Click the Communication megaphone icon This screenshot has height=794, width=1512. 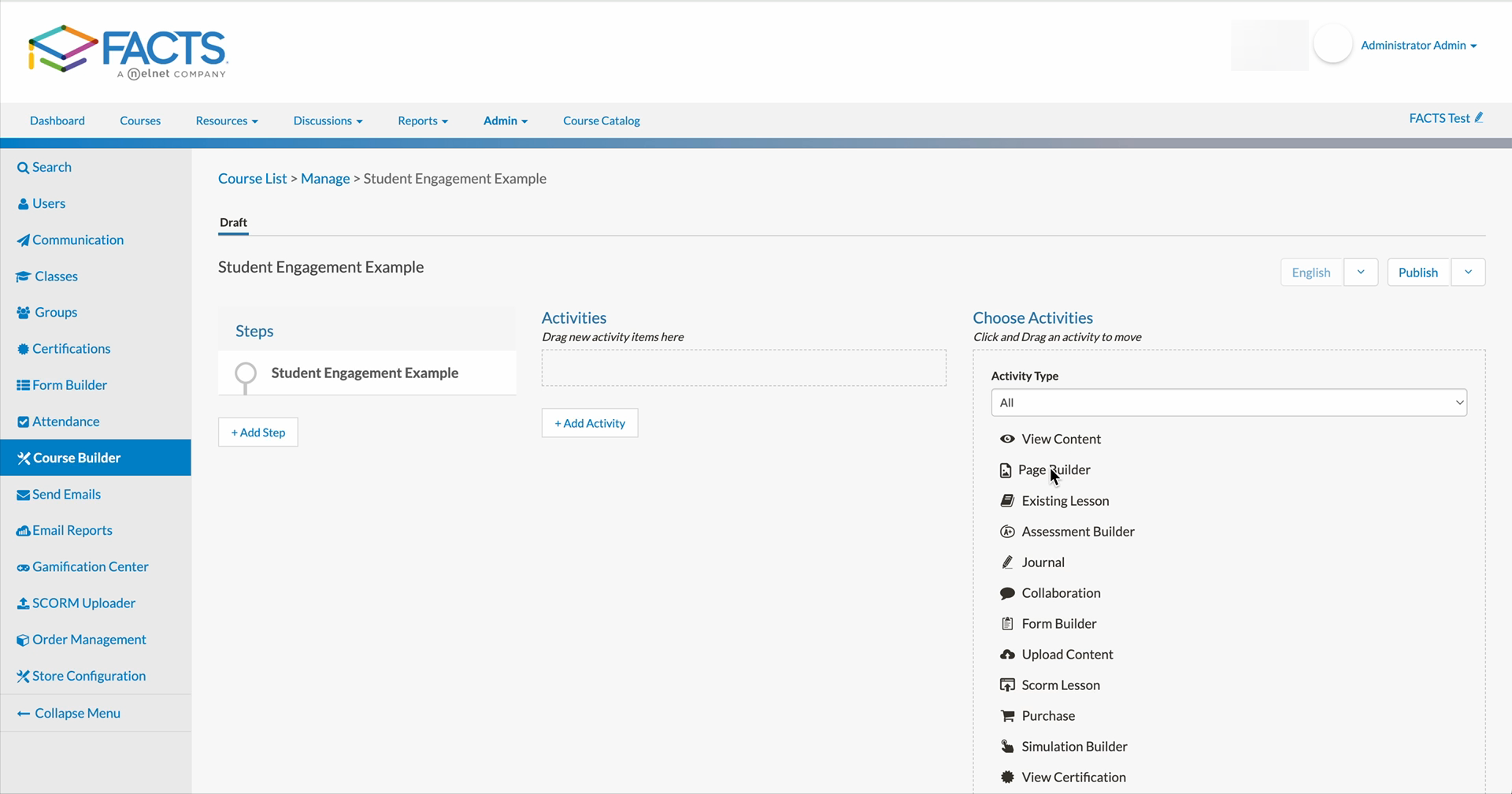pyautogui.click(x=23, y=239)
